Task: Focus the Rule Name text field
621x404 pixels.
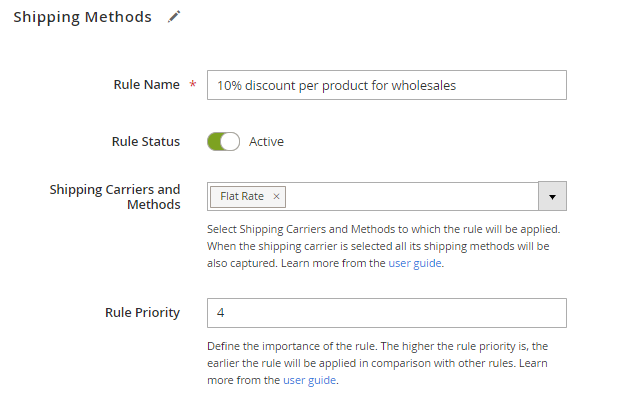Action: (386, 86)
